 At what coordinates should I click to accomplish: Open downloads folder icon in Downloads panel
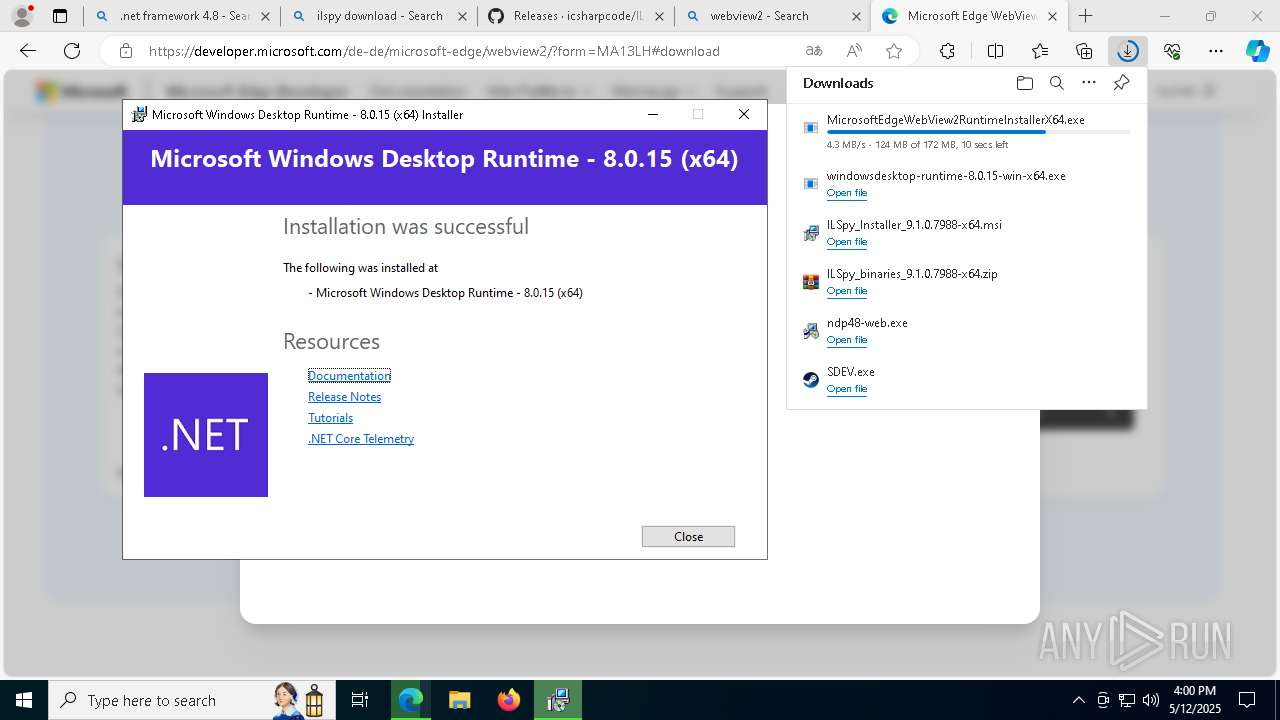1024,83
